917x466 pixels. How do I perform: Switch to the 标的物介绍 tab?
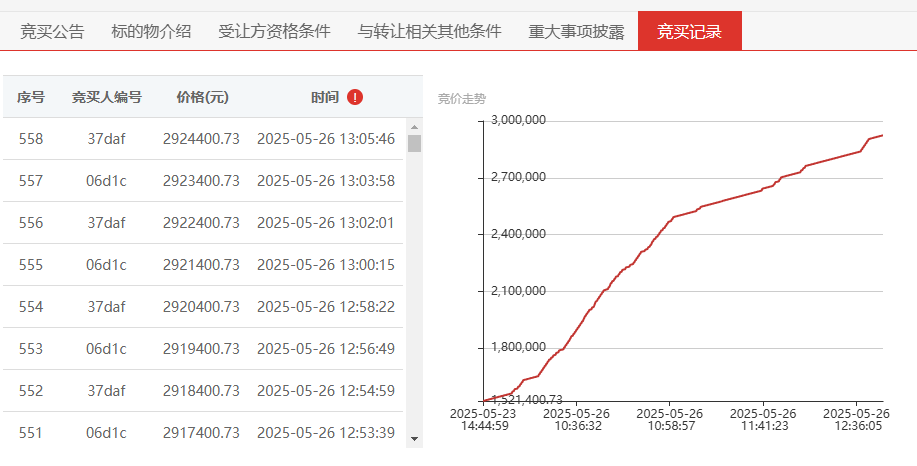point(151,31)
